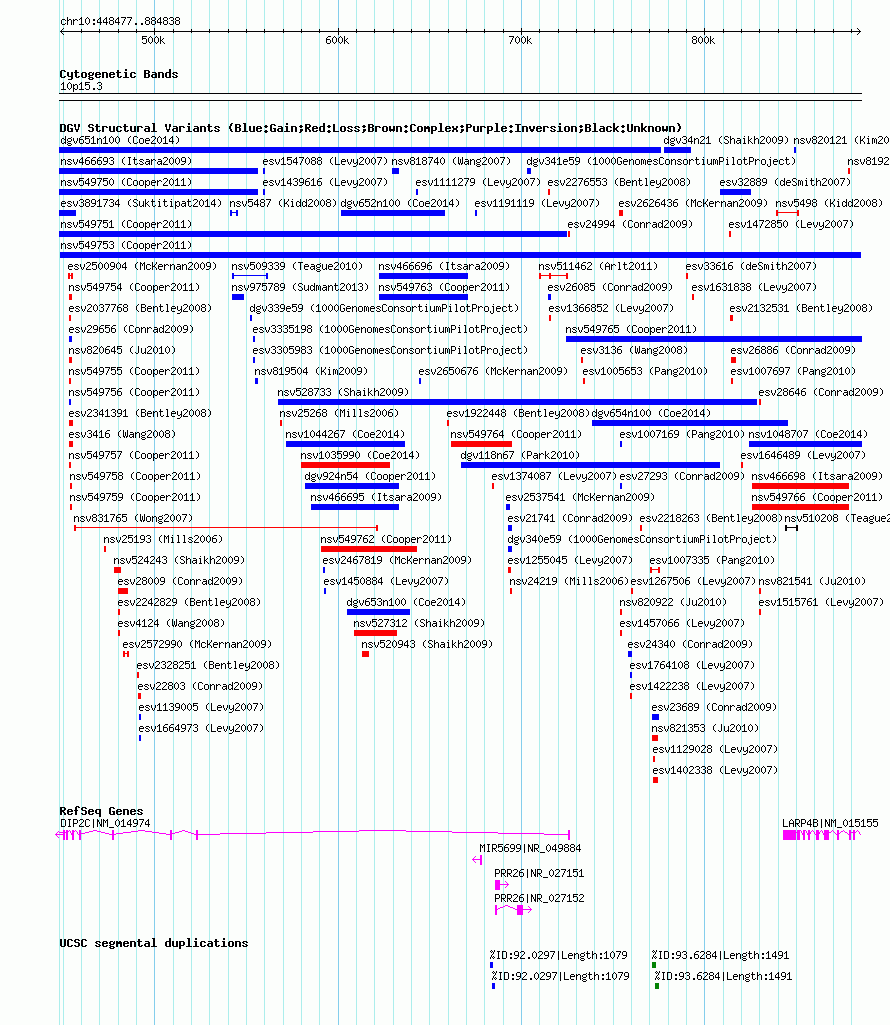Select nsv1035990 (Coe2014) loss variant
The height and width of the screenshot is (1025, 890).
pos(345,465)
